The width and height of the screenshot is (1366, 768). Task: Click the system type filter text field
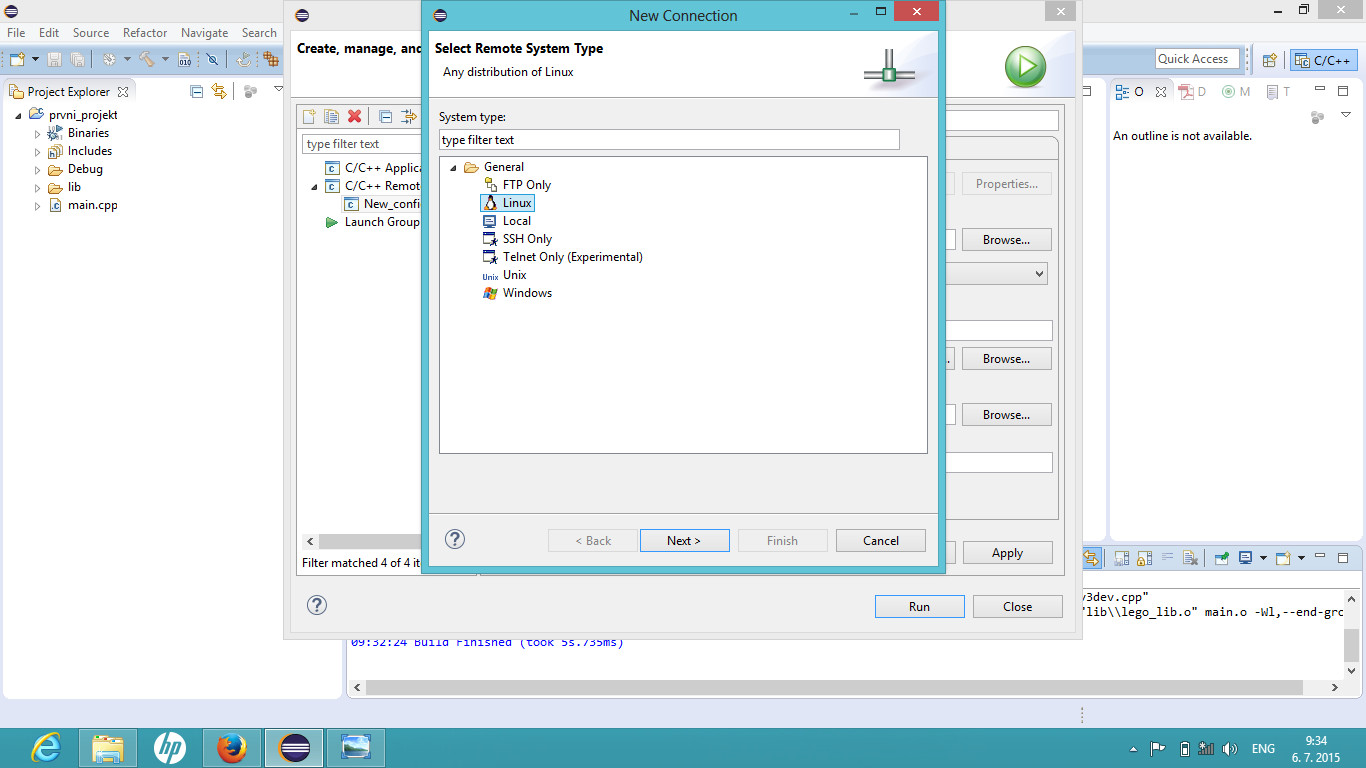point(668,140)
